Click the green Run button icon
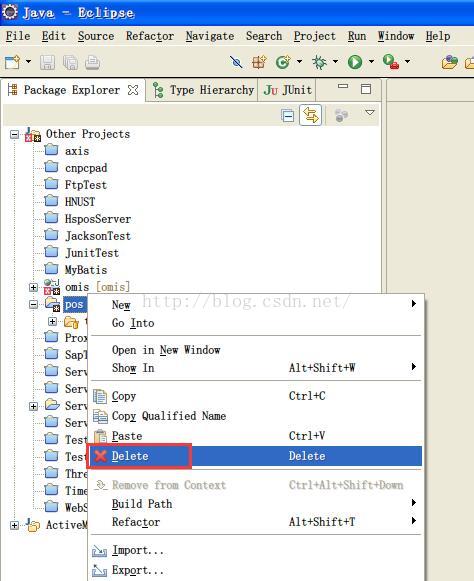Screen dimensions: 474x581 point(355,62)
